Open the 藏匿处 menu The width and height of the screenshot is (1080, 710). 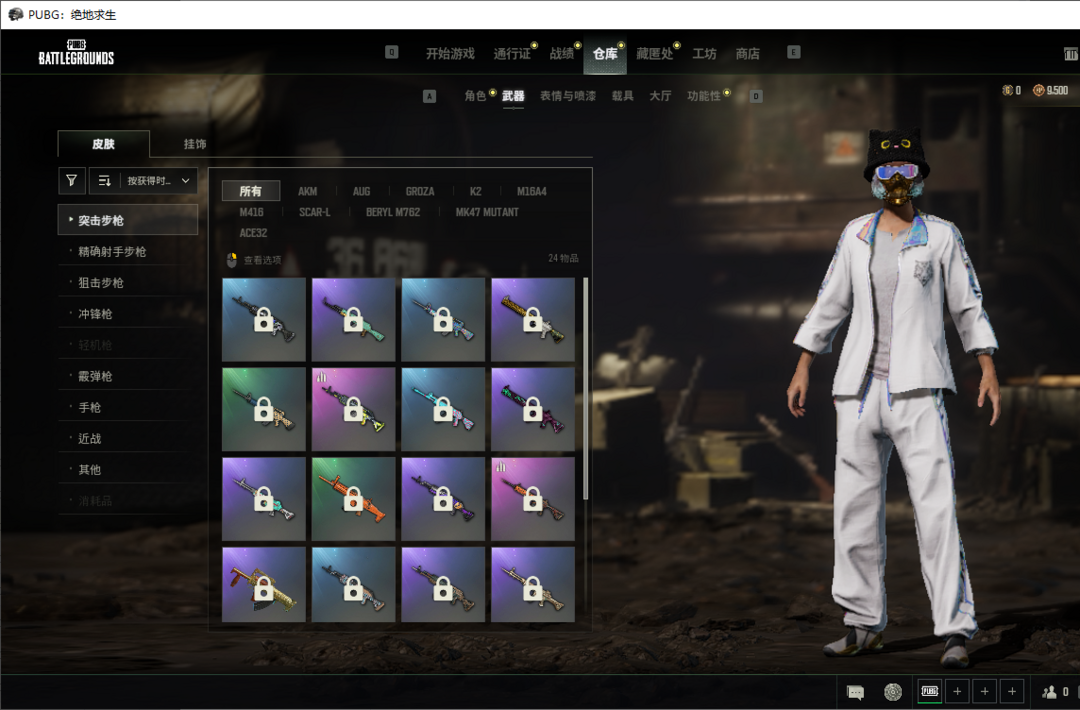tap(654, 54)
